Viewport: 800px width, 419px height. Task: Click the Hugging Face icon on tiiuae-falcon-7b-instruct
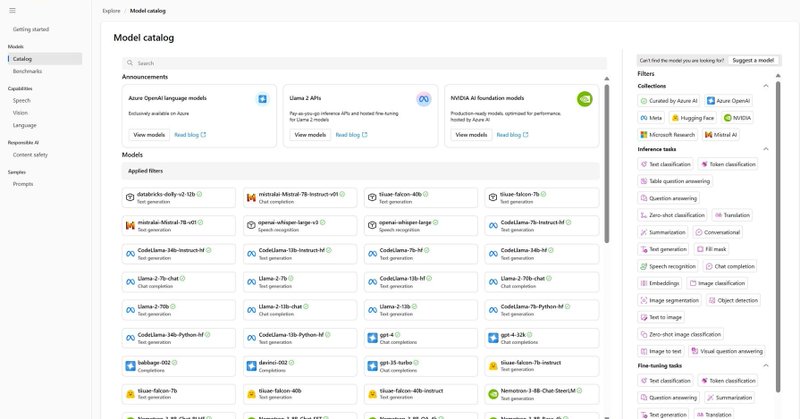(x=493, y=366)
